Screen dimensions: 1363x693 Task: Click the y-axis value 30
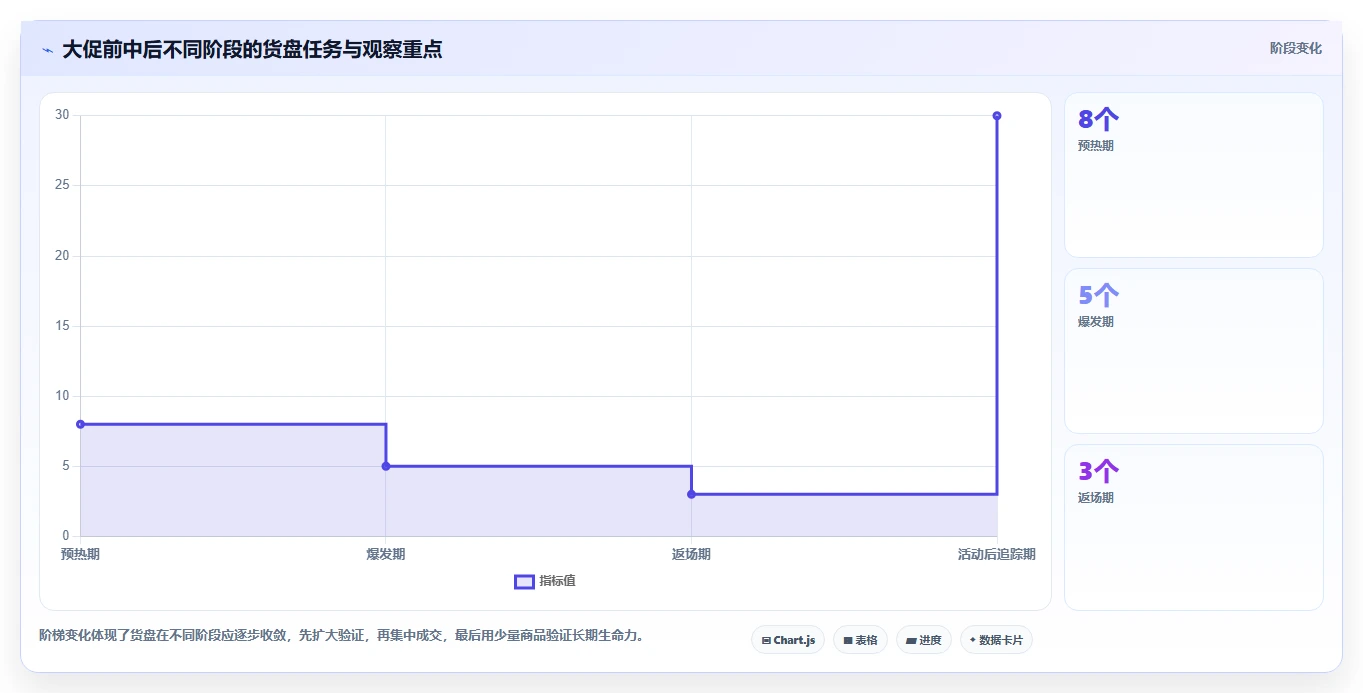[x=62, y=115]
